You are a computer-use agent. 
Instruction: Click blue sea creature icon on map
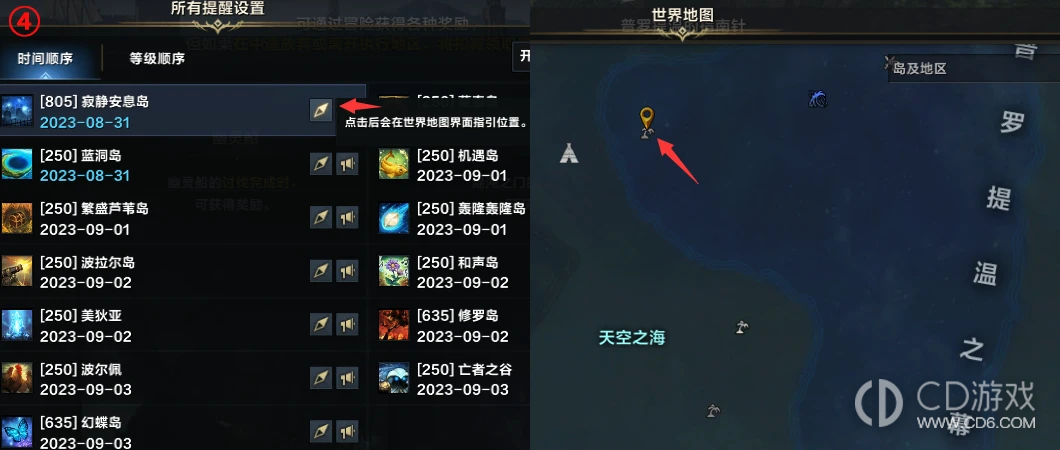[818, 99]
